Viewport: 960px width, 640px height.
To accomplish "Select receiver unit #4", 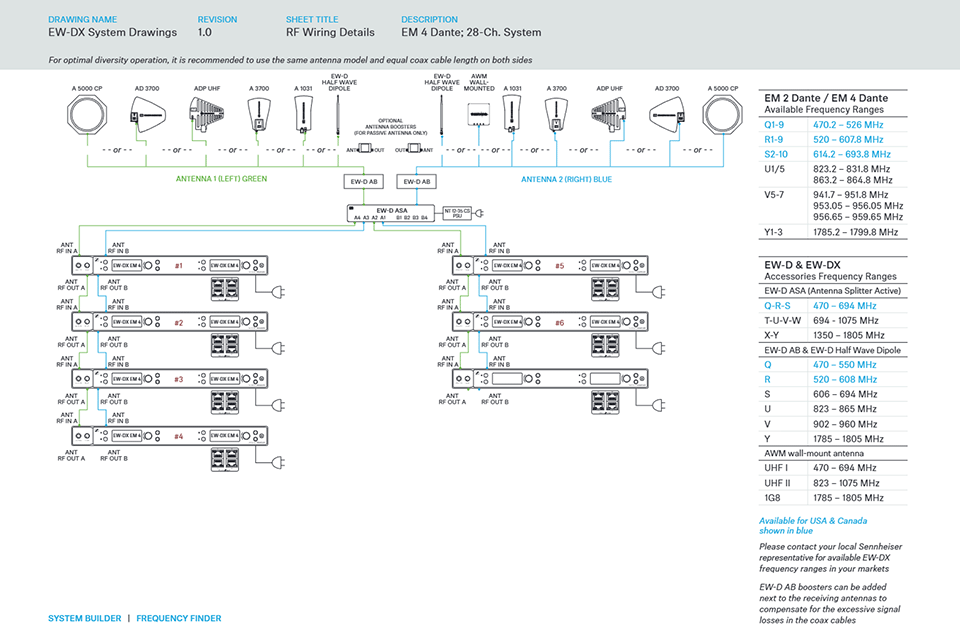I will click(x=170, y=435).
